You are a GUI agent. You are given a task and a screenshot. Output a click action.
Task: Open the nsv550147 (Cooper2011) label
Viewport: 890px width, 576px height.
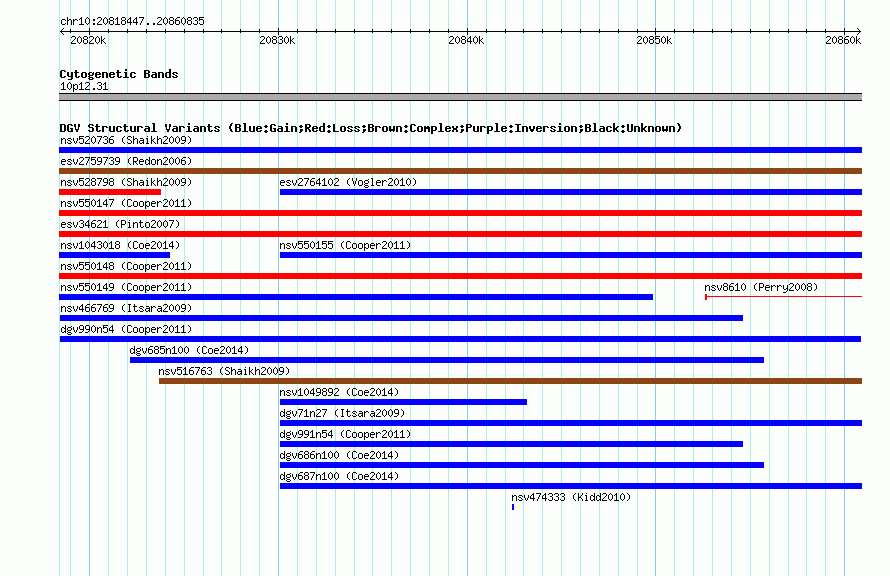click(126, 203)
